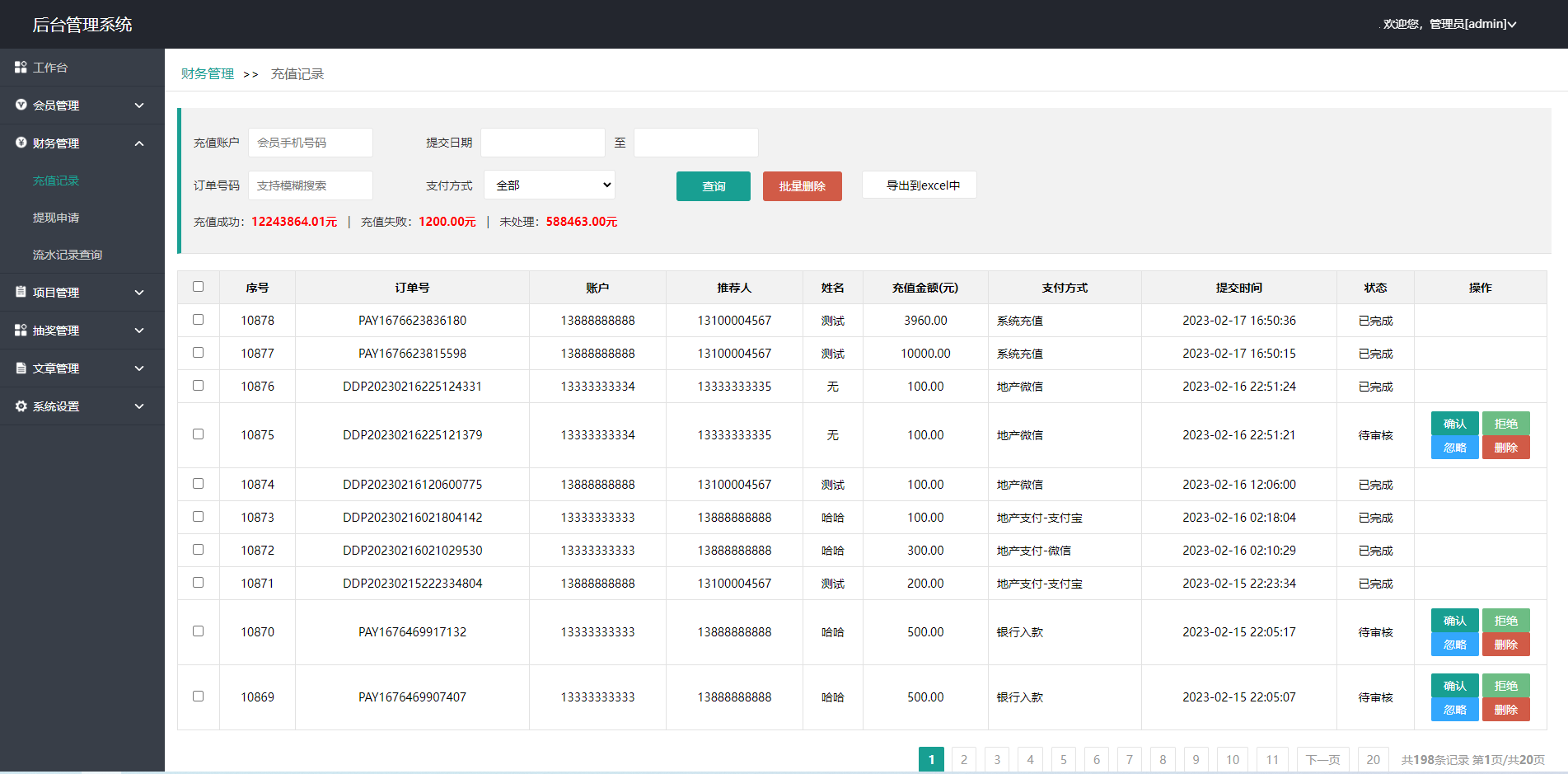
Task: Click the 工作台 dashboard icon in sidebar
Action: (x=21, y=67)
